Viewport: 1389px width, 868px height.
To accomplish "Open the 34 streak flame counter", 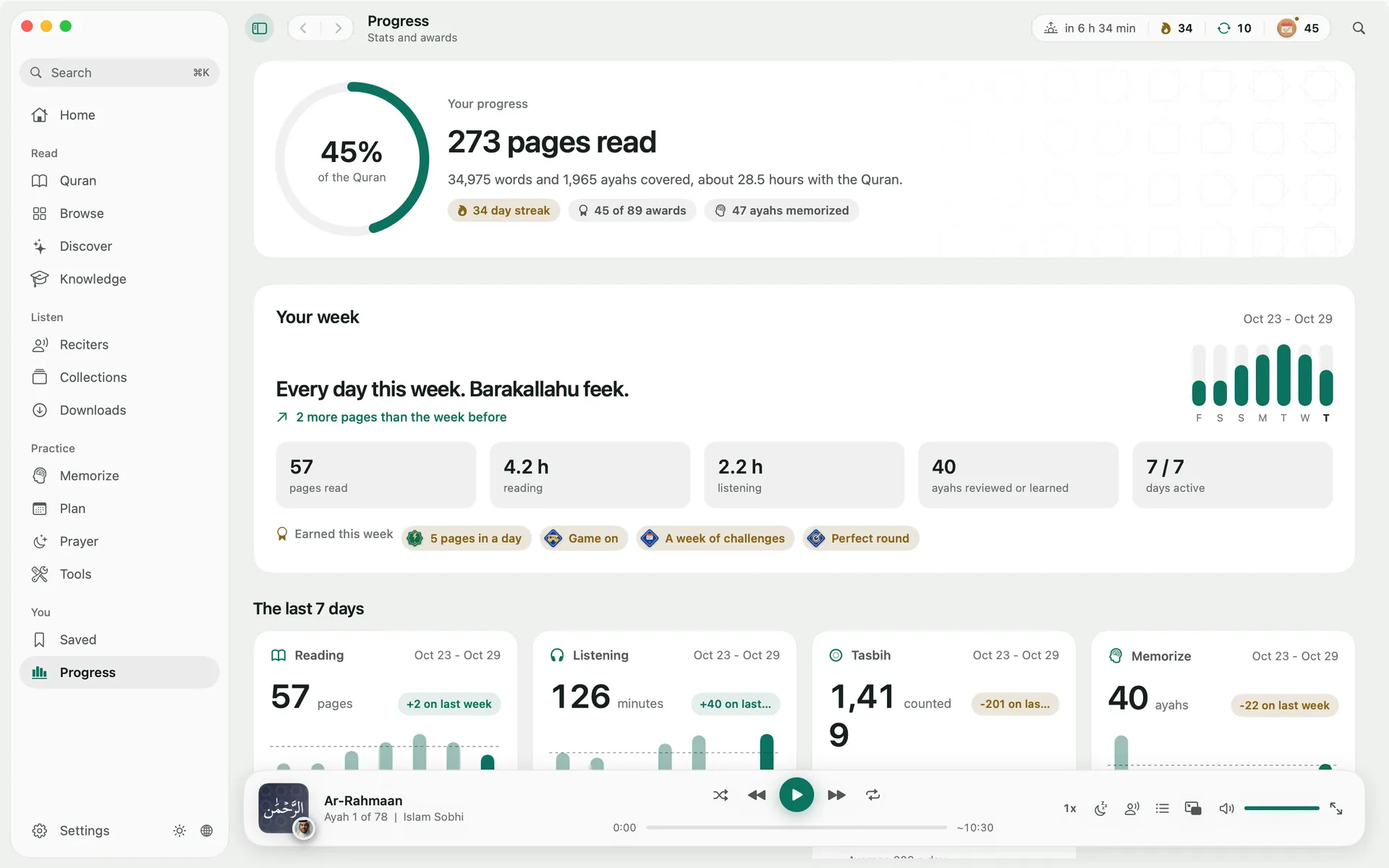I will [x=1176, y=28].
